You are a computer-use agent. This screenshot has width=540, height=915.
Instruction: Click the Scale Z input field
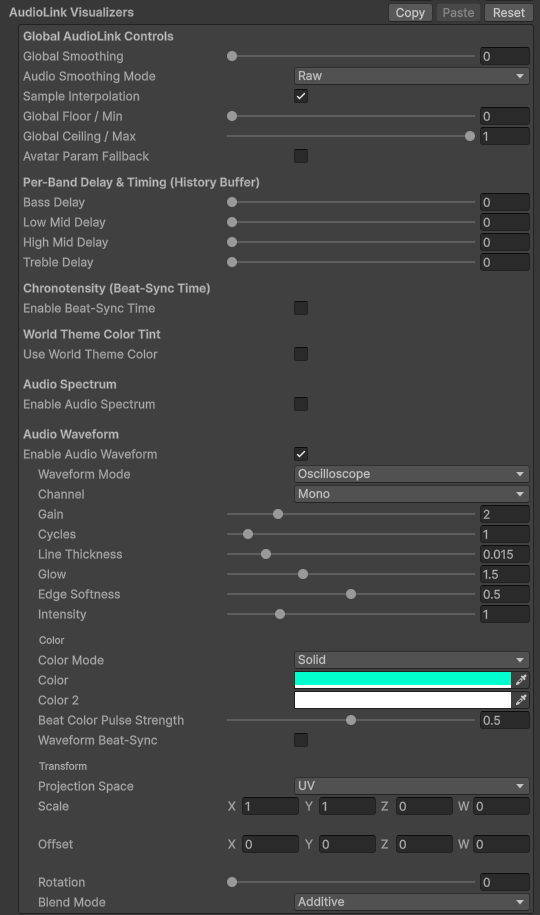click(x=424, y=806)
